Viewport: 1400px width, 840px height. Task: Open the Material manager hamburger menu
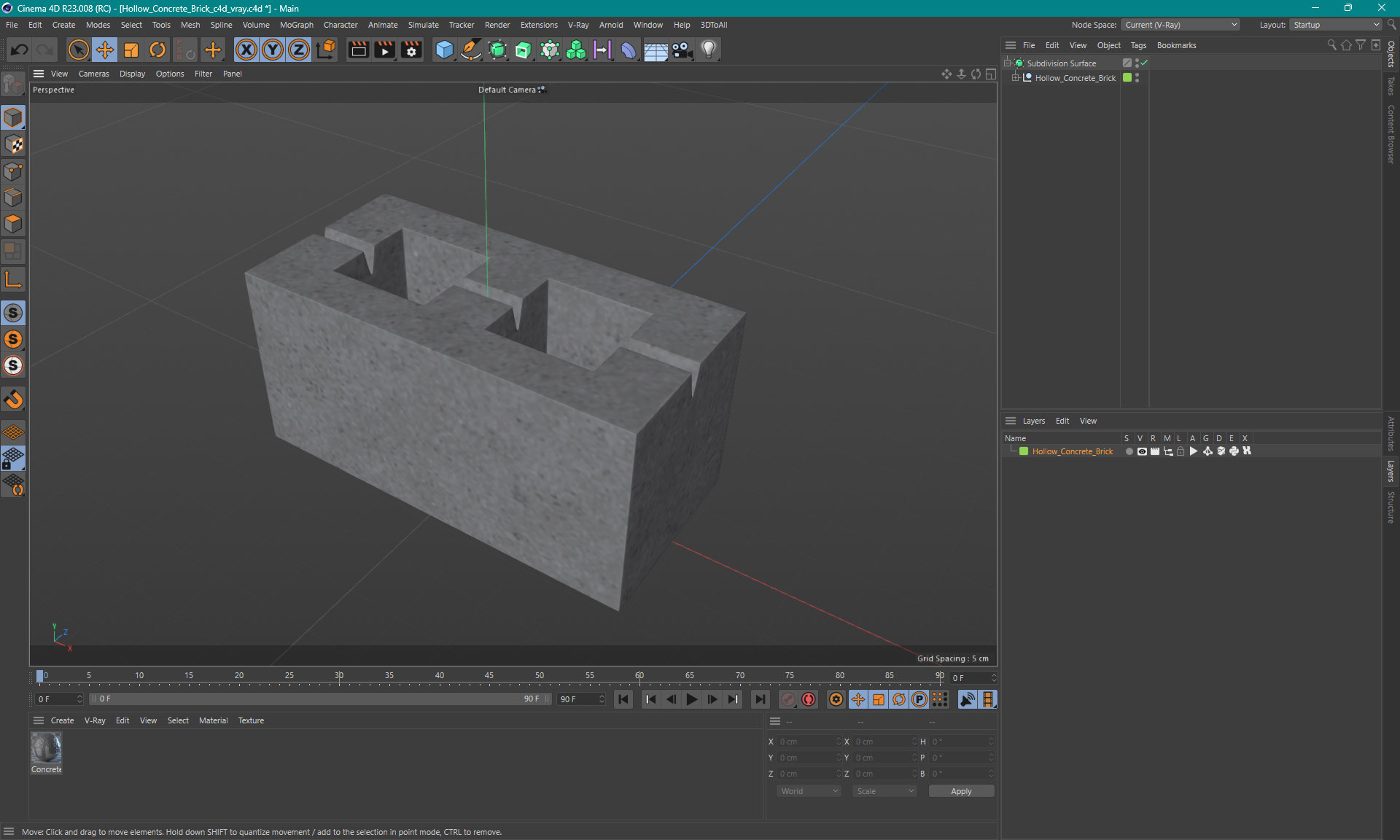[39, 720]
